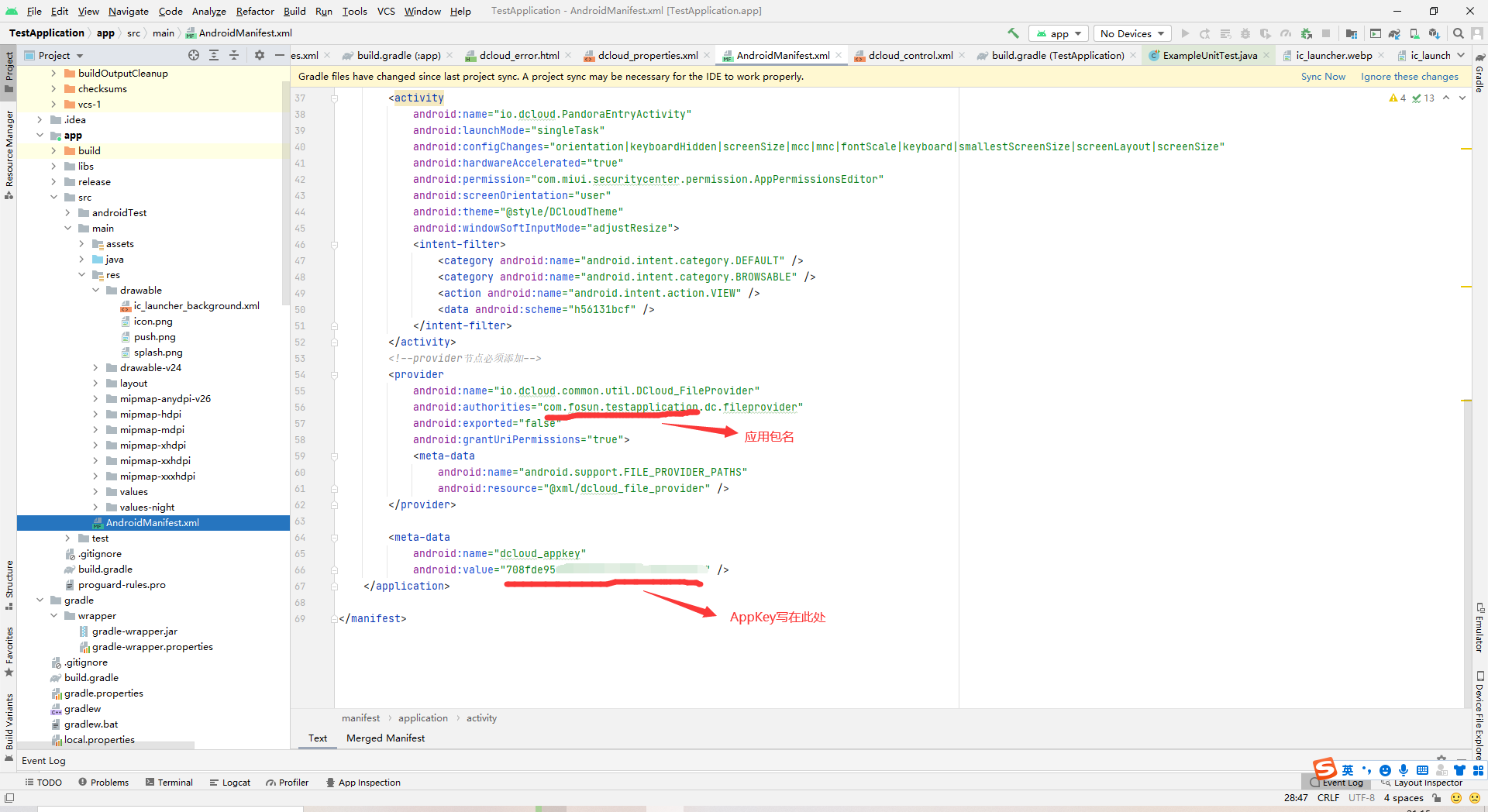This screenshot has width=1488, height=812.
Task: Click the read-only lock icon in status bar
Action: [x=1436, y=798]
